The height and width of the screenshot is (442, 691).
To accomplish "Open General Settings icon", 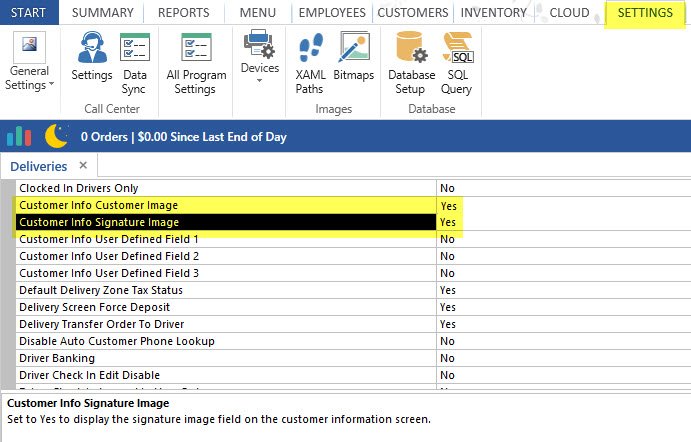I will pyautogui.click(x=28, y=47).
